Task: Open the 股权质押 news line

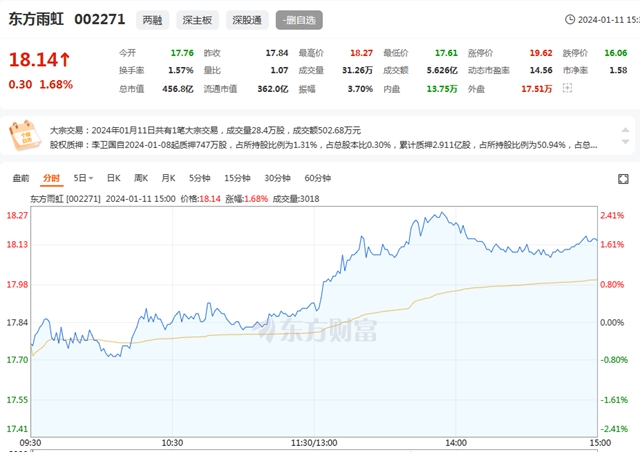Action: [324, 145]
